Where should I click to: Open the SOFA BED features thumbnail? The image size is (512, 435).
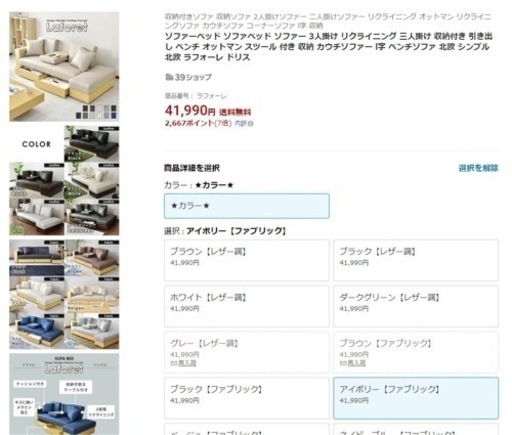click(64, 394)
